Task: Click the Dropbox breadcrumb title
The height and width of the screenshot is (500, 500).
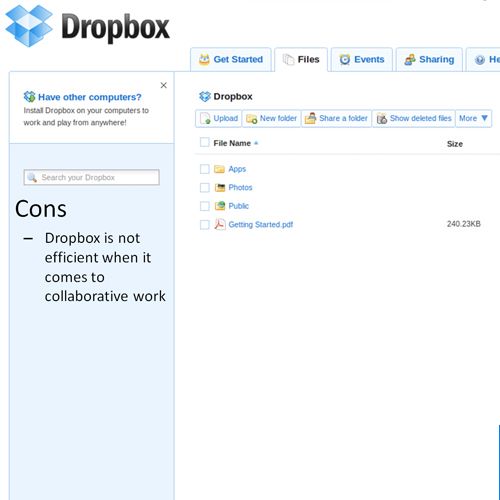Action: point(233,97)
